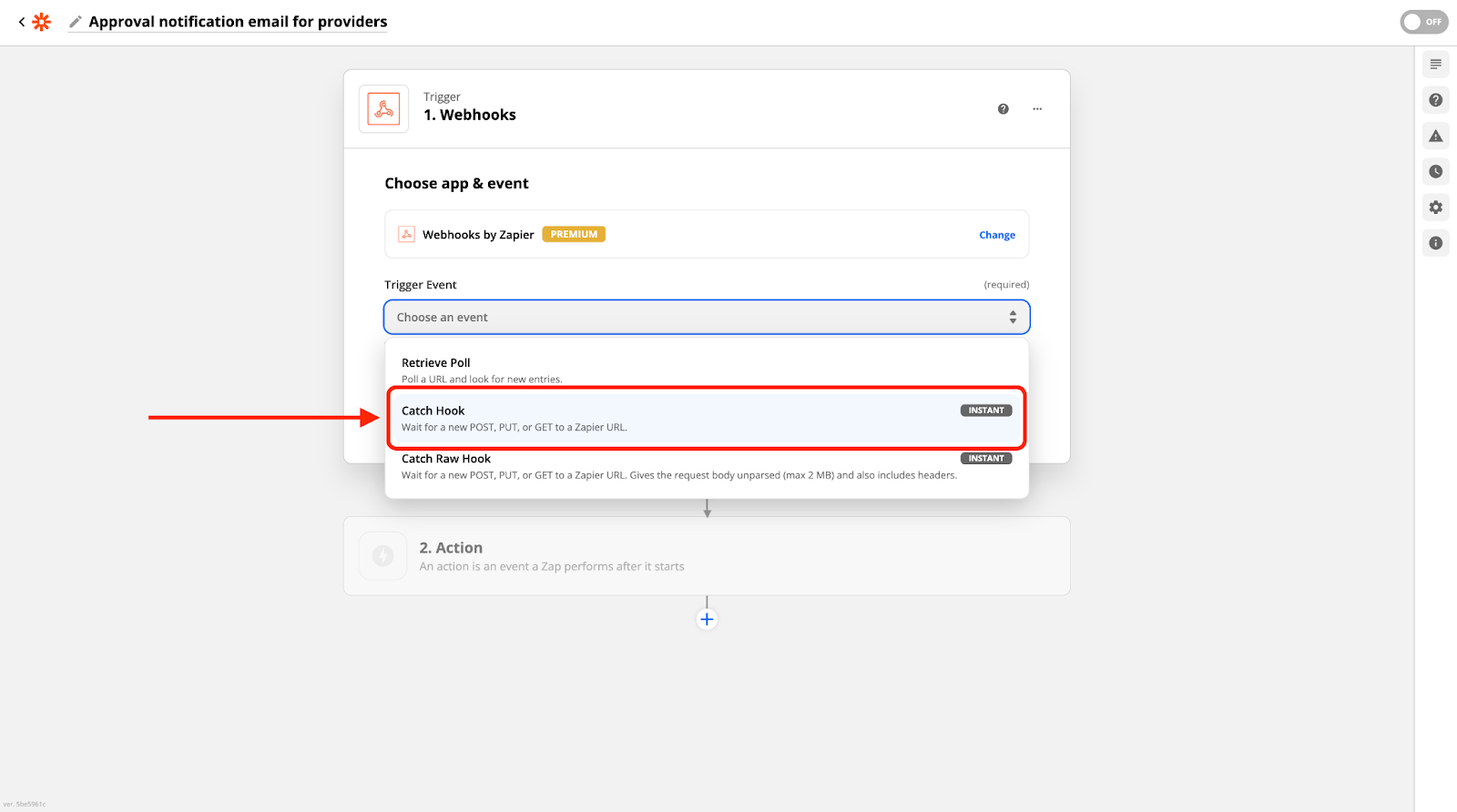Open the help question mark in sidebar

(x=1436, y=100)
